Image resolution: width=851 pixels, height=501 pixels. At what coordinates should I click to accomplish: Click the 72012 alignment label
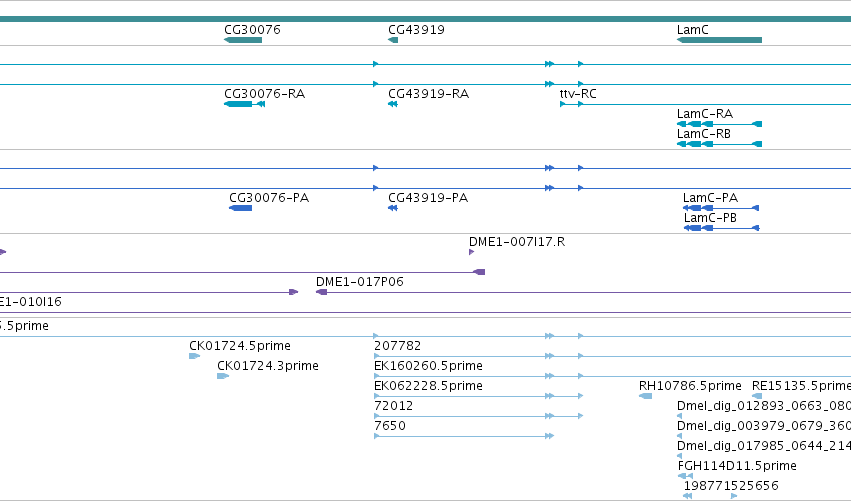[393, 406]
